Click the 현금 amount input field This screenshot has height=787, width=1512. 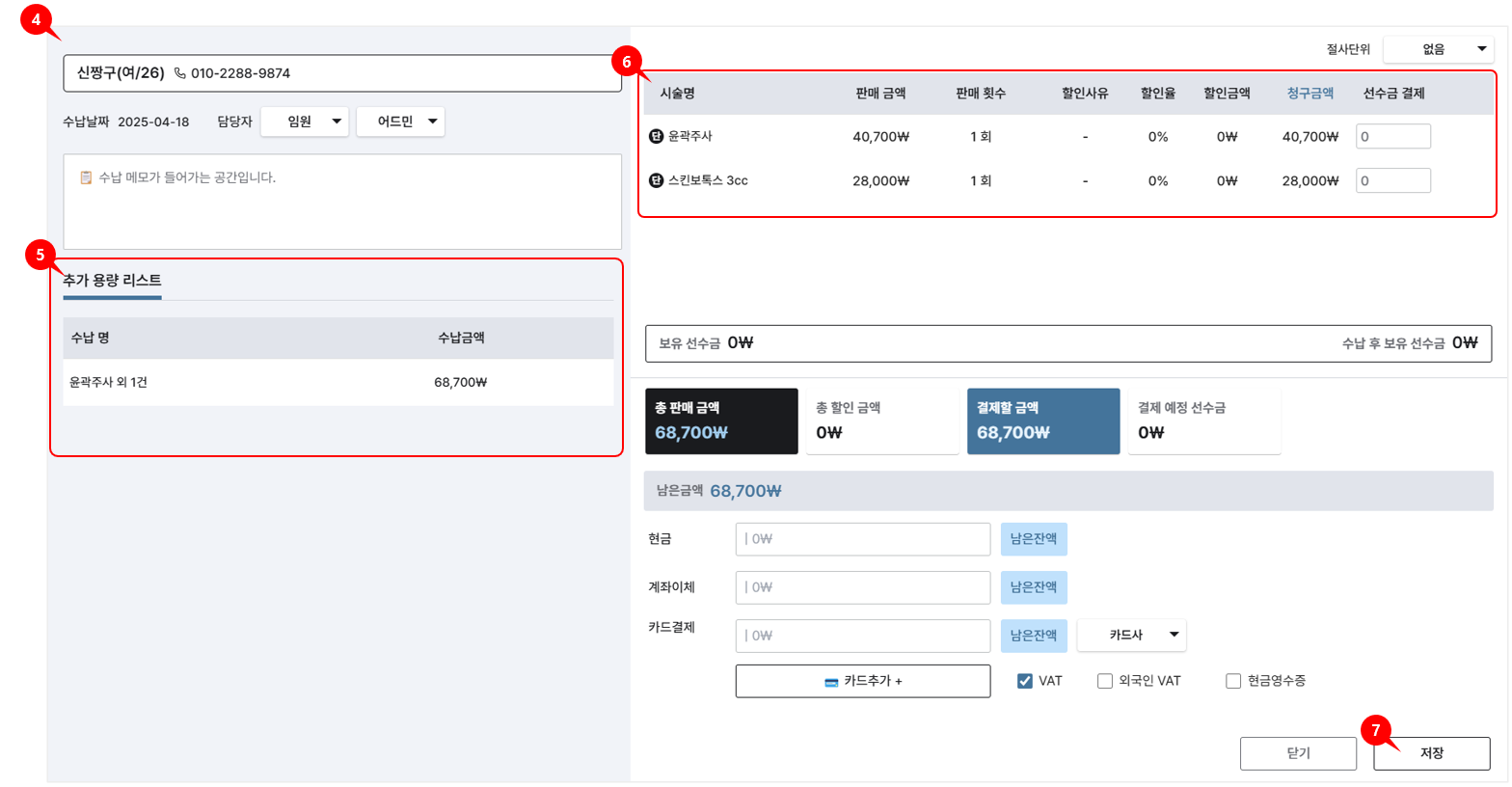pos(862,539)
